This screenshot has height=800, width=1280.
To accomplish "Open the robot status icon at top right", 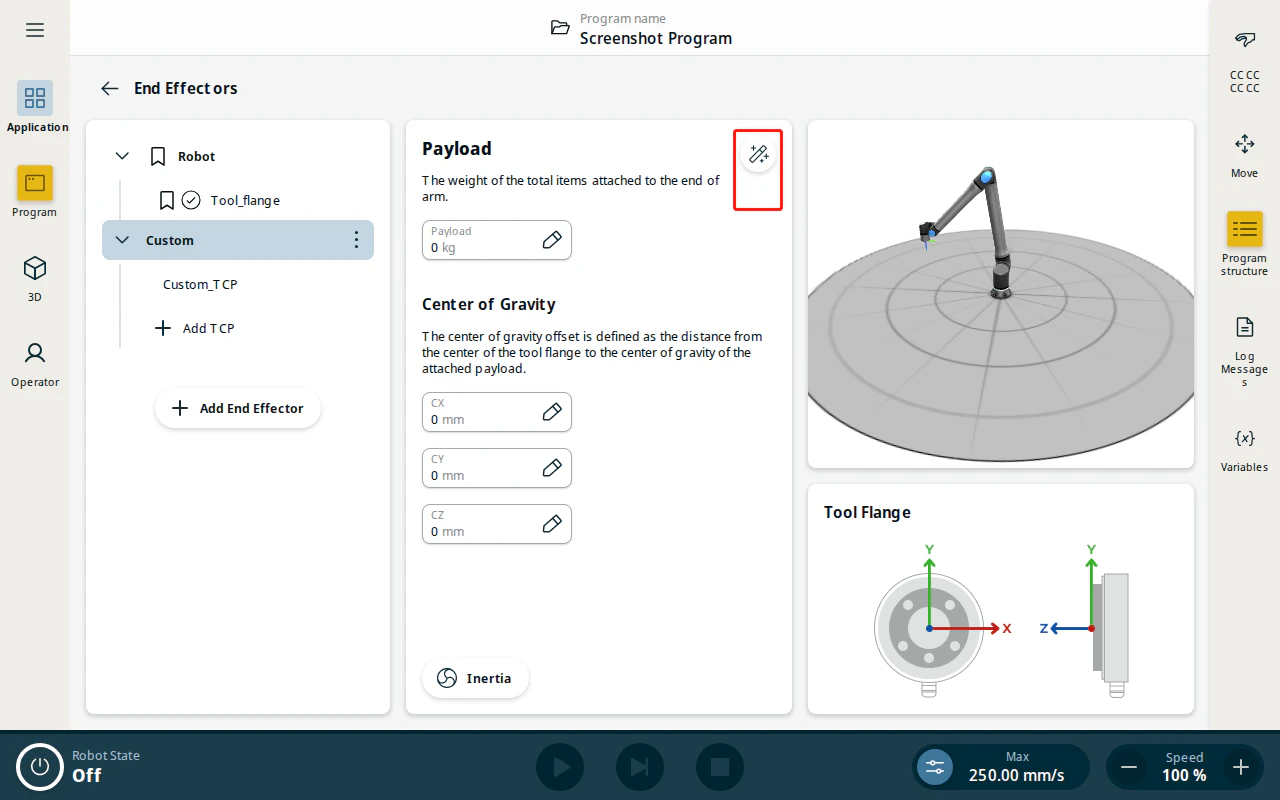I will point(1244,40).
